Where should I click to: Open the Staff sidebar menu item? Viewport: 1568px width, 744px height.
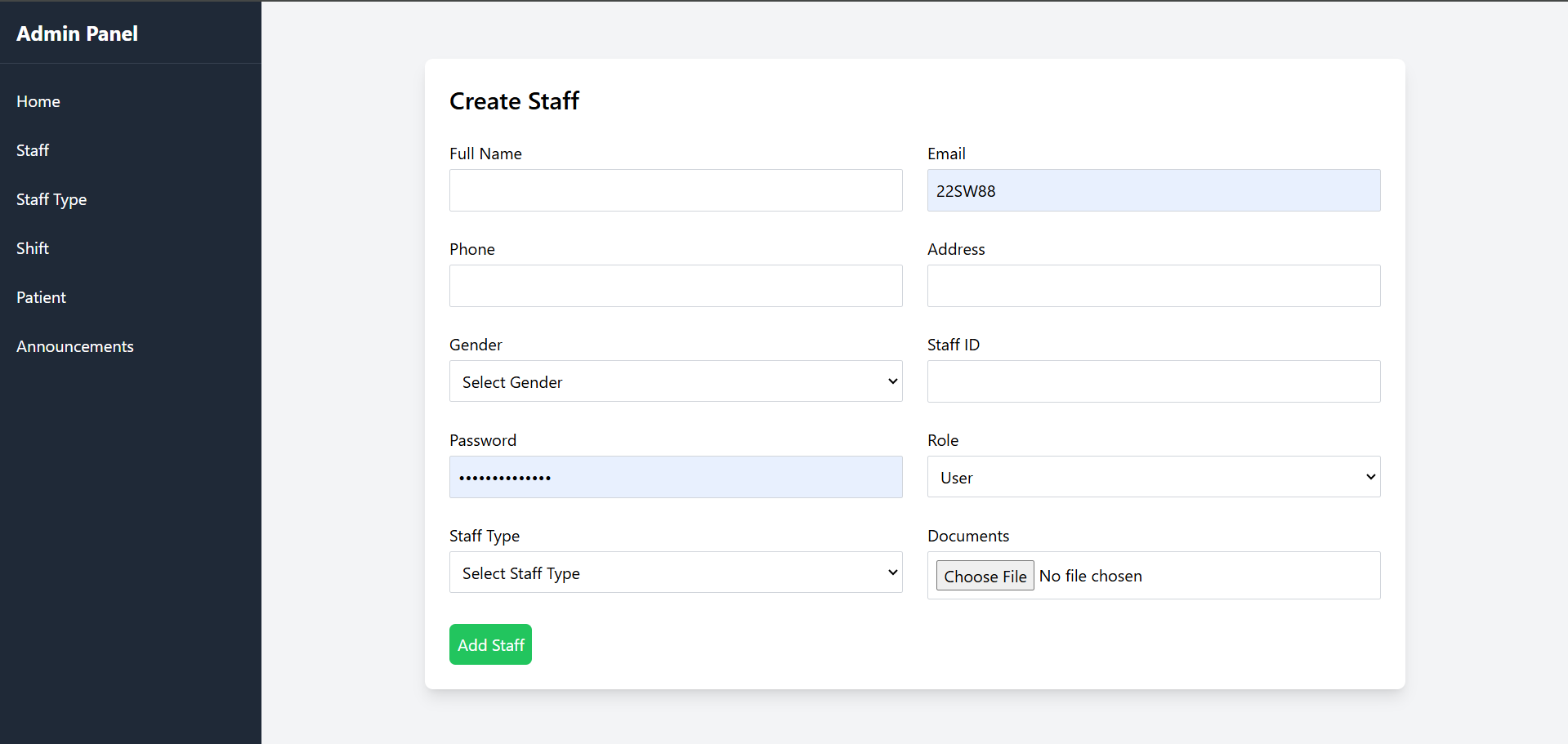click(x=33, y=150)
